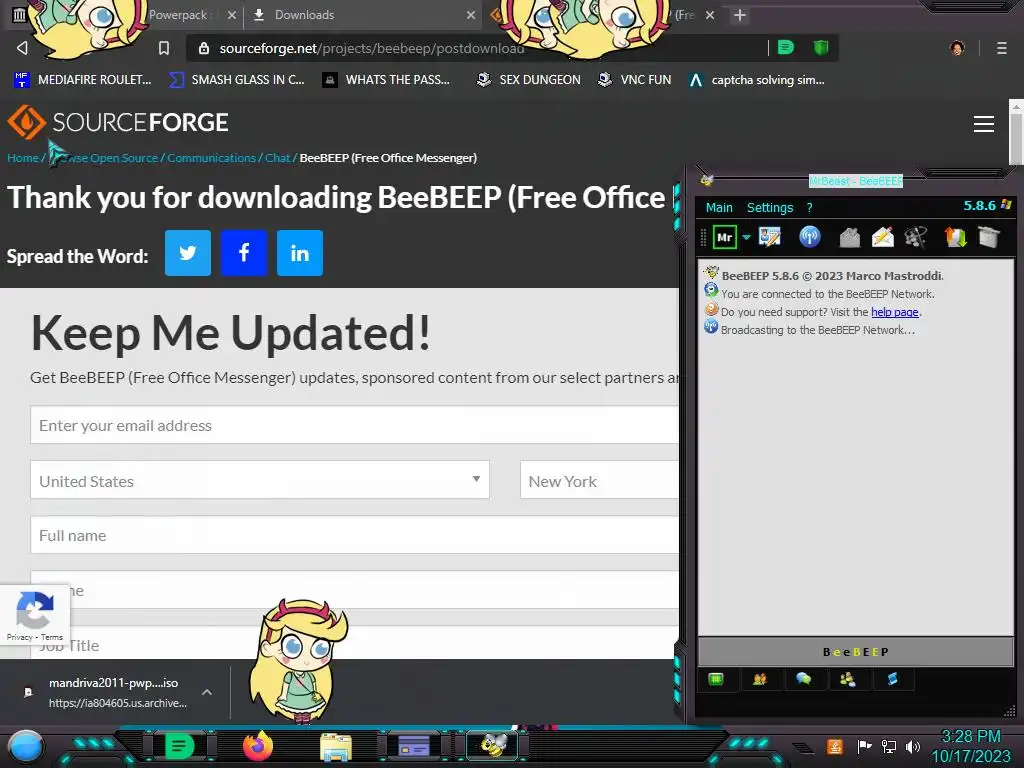1024x768 pixels.
Task: Open Firefox from the taskbar
Action: 257,746
